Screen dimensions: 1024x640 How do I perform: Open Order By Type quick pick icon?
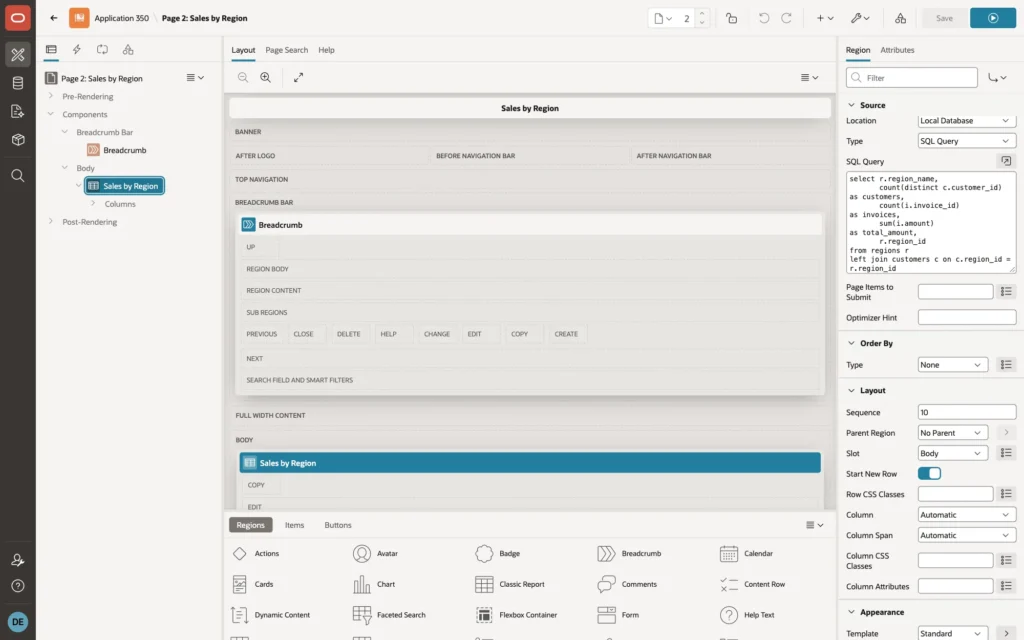tap(1006, 364)
